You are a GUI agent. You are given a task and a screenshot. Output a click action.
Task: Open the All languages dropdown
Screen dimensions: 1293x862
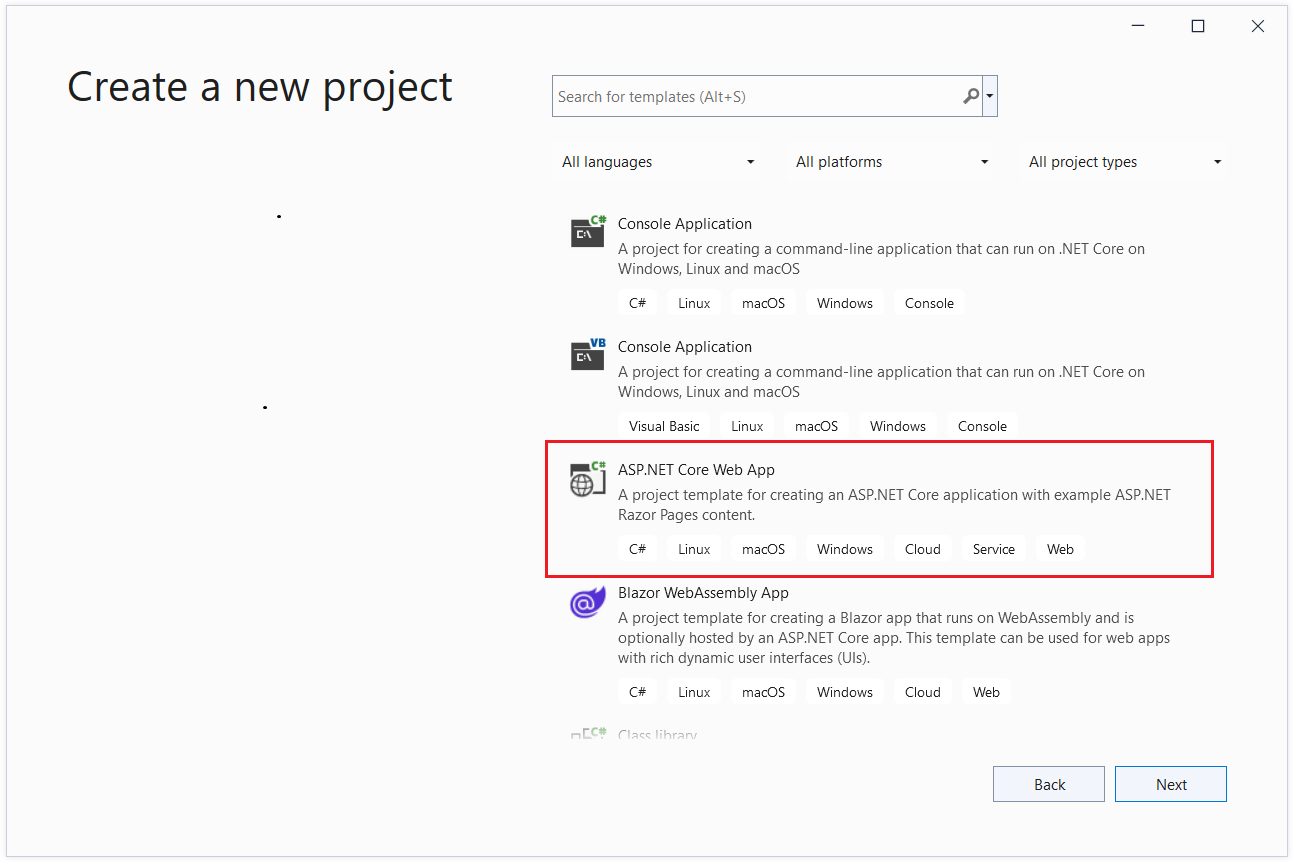[656, 161]
